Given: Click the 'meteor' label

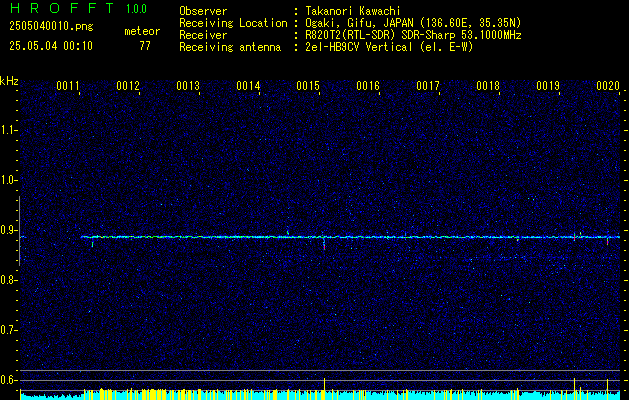Looking at the screenshot, I should coord(142,31).
